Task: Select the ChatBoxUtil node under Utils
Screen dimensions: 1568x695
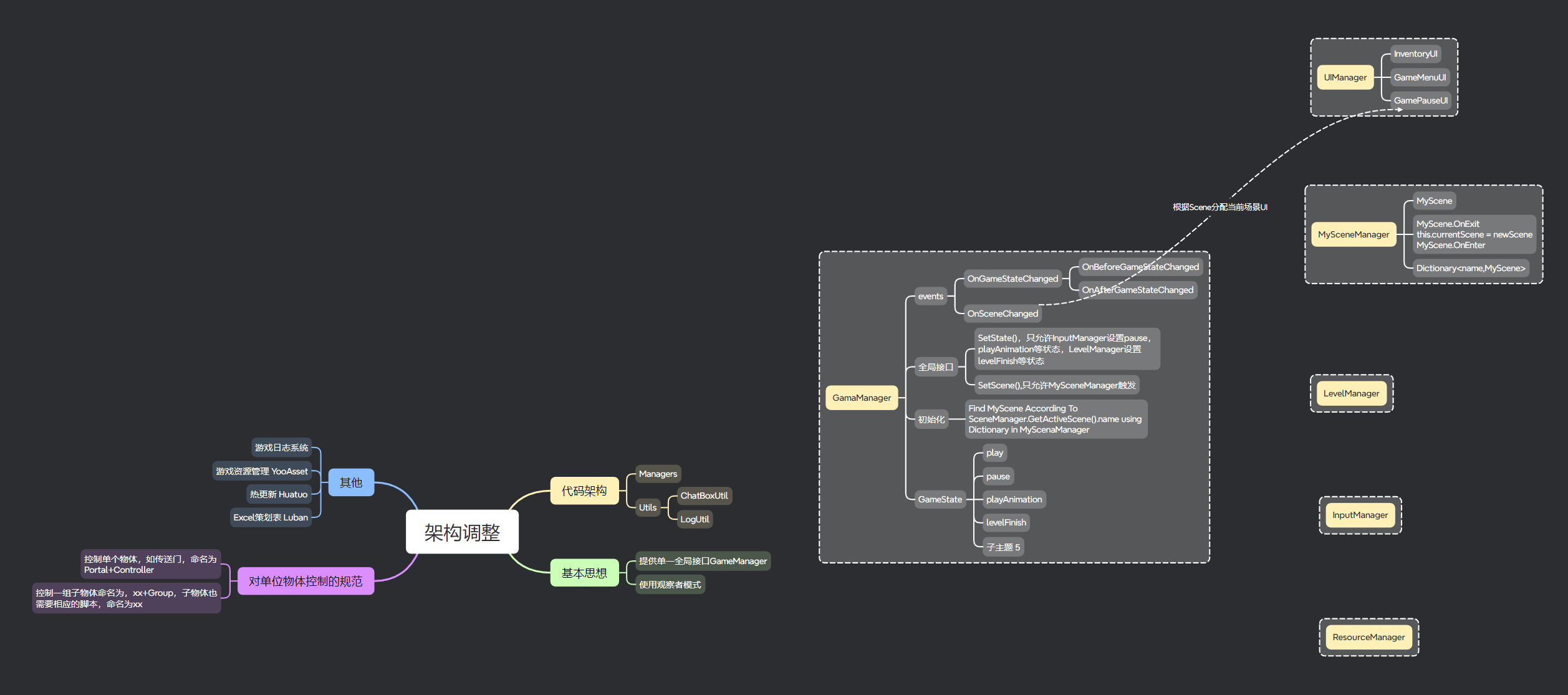Action: coord(704,496)
